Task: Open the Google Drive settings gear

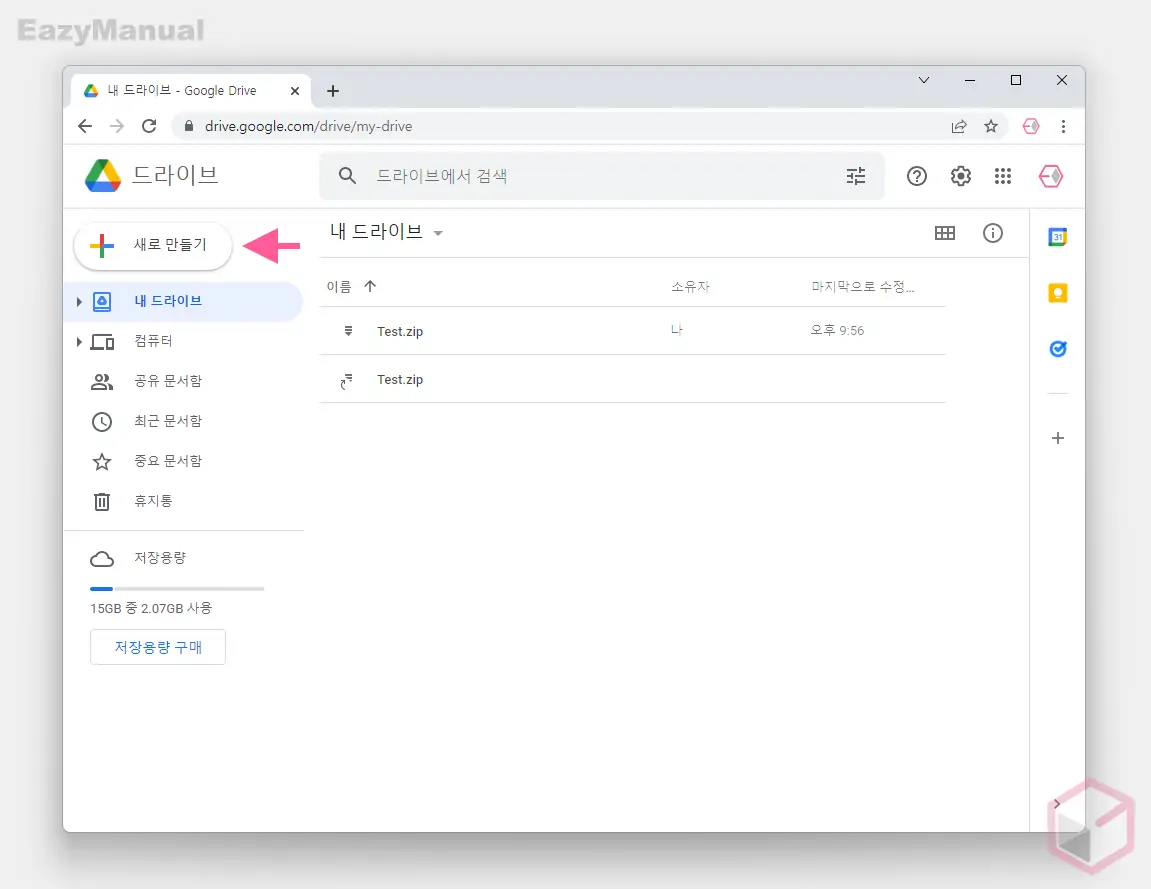Action: point(960,176)
